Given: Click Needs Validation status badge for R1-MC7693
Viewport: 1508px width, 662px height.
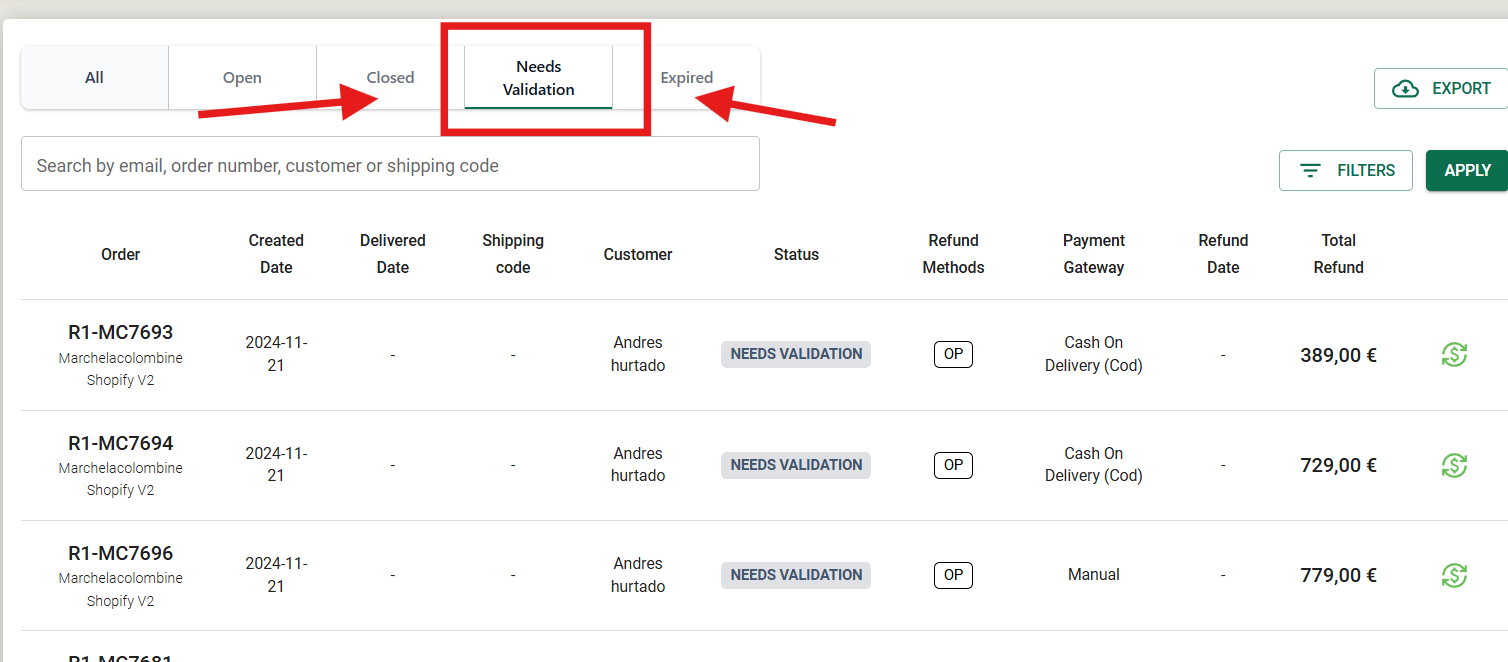Looking at the screenshot, I should 796,354.
